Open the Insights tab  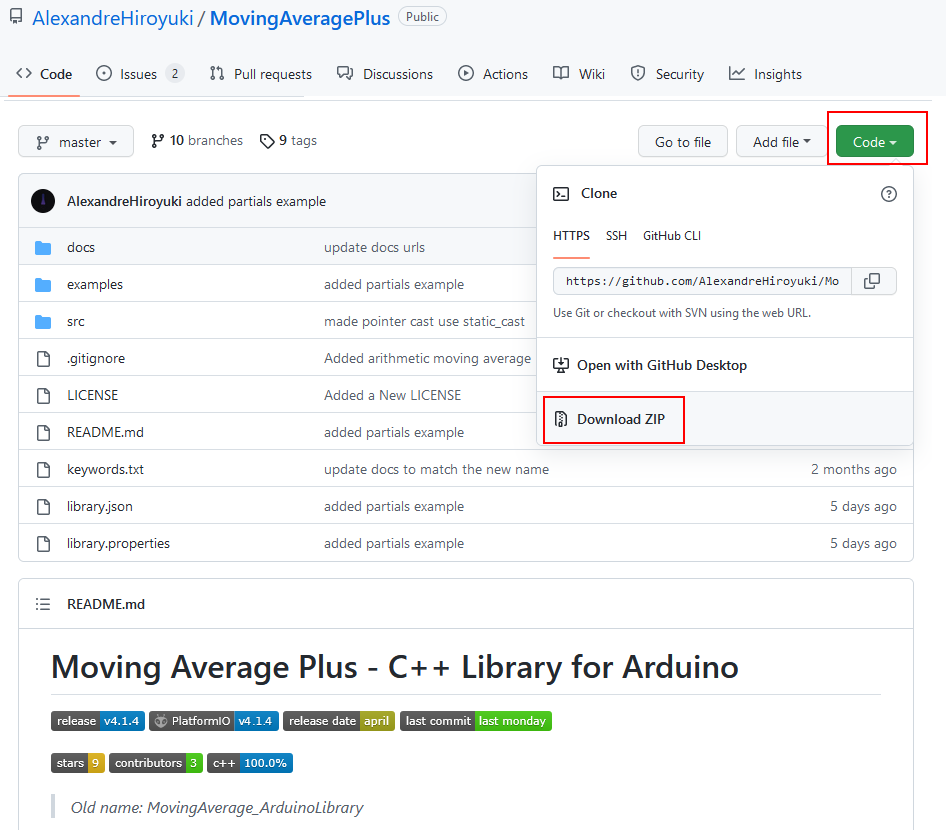[765, 74]
